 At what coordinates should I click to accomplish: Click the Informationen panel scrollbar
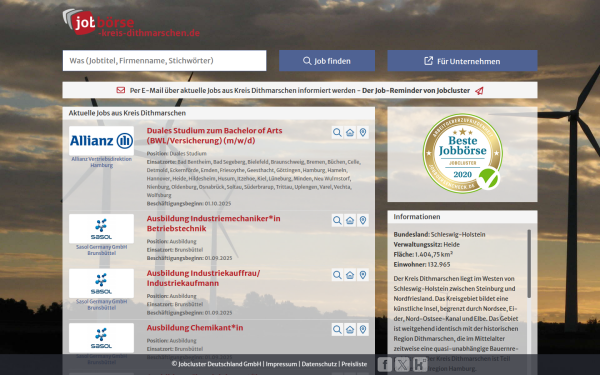coord(529,264)
